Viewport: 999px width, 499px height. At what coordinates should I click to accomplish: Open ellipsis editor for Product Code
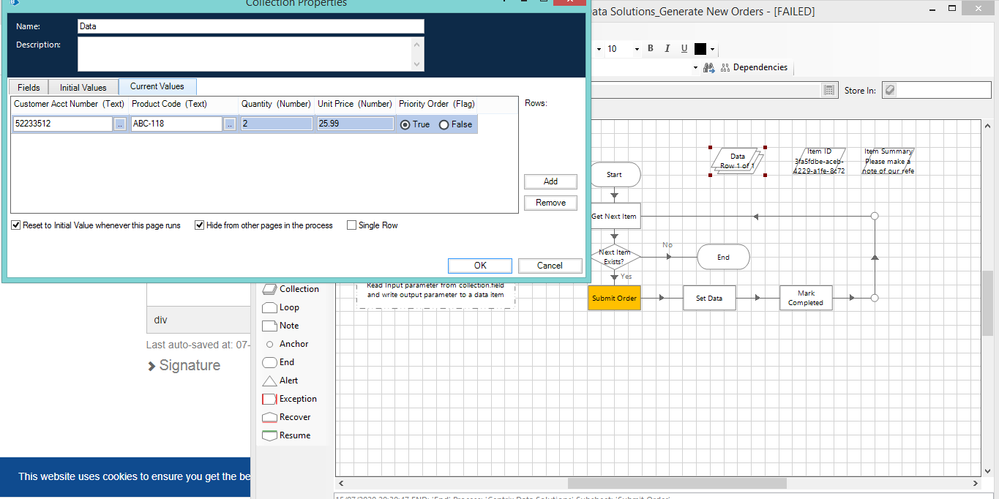pyautogui.click(x=230, y=124)
